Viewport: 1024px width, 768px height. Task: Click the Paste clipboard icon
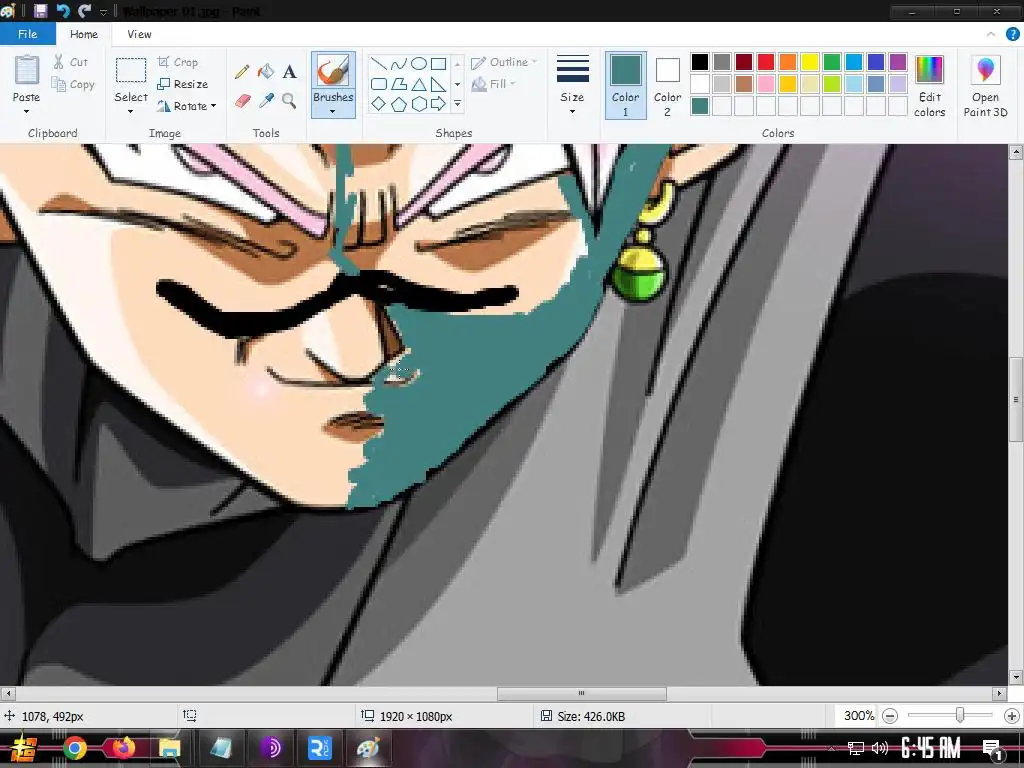tap(27, 71)
